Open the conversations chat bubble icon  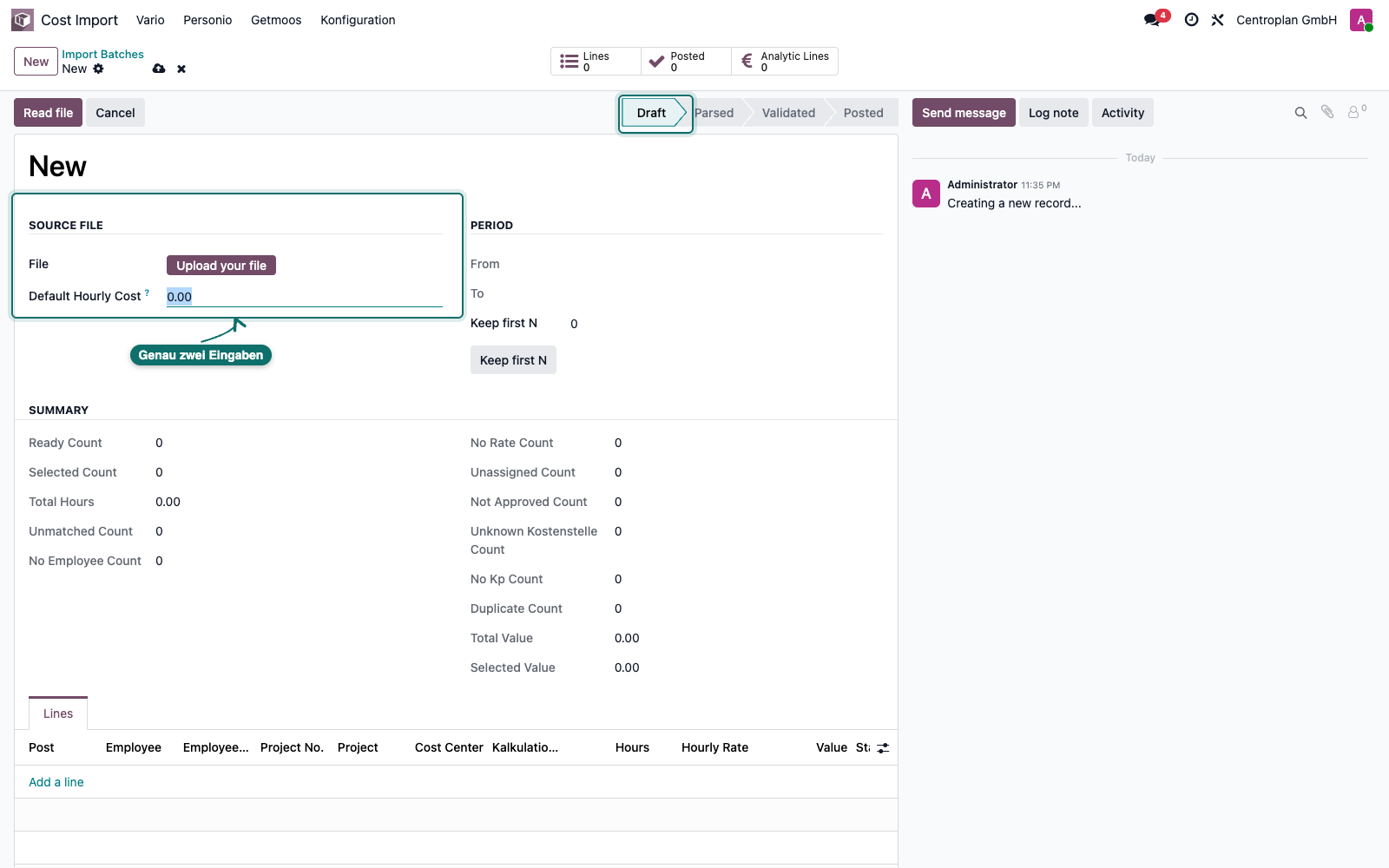pos(1152,20)
